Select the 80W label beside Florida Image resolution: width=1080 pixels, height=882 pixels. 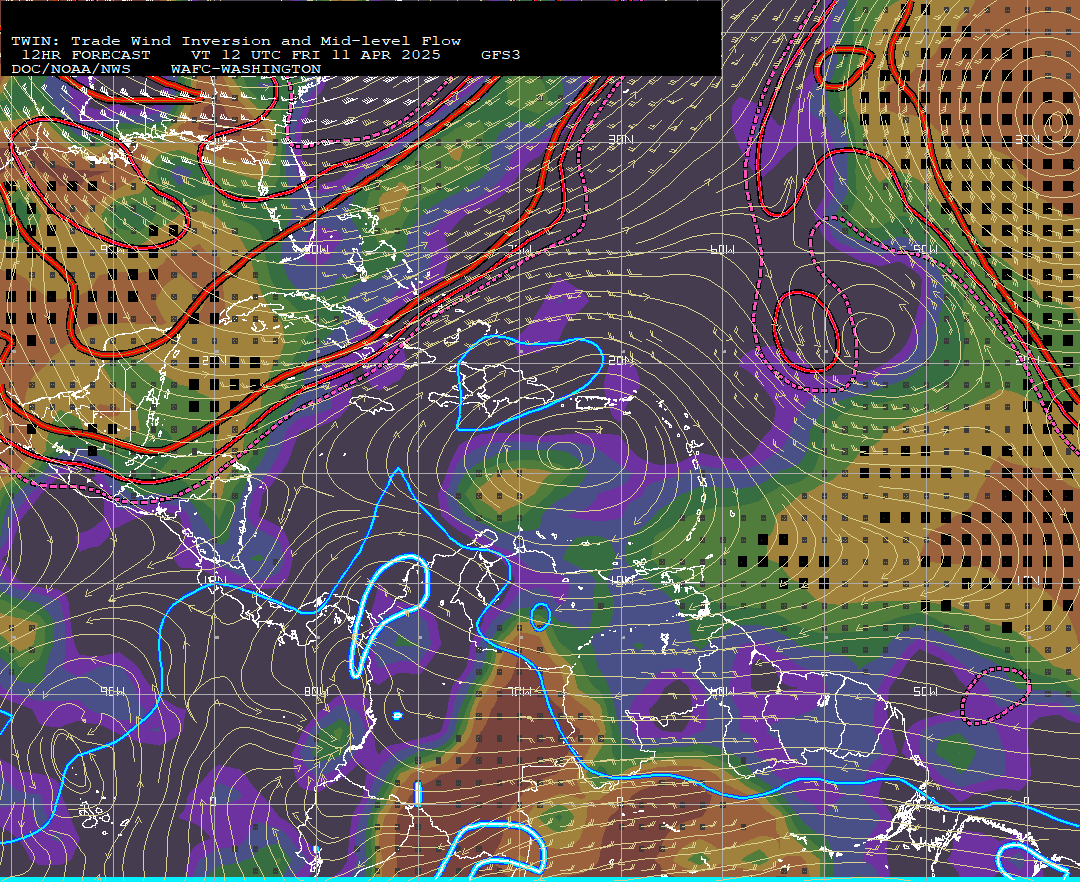pyautogui.click(x=316, y=249)
